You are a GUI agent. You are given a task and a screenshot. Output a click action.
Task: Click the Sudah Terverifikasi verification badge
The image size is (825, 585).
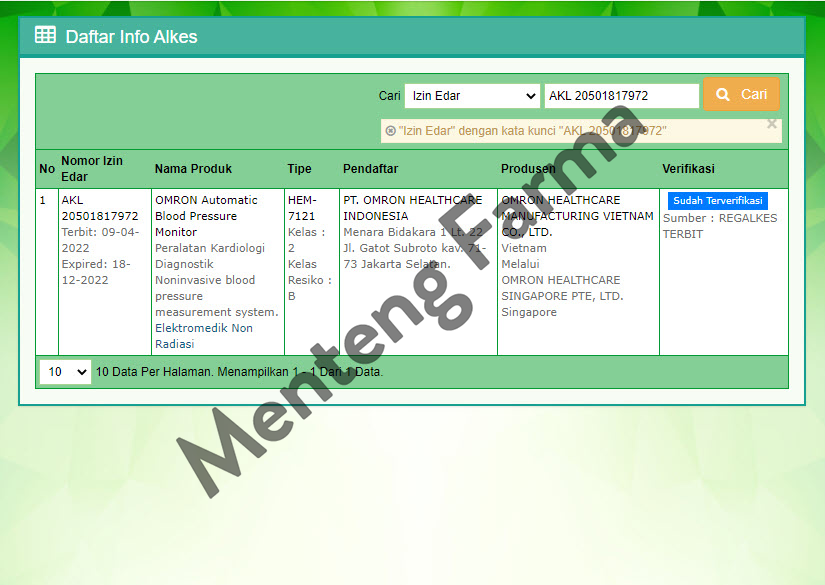717,200
